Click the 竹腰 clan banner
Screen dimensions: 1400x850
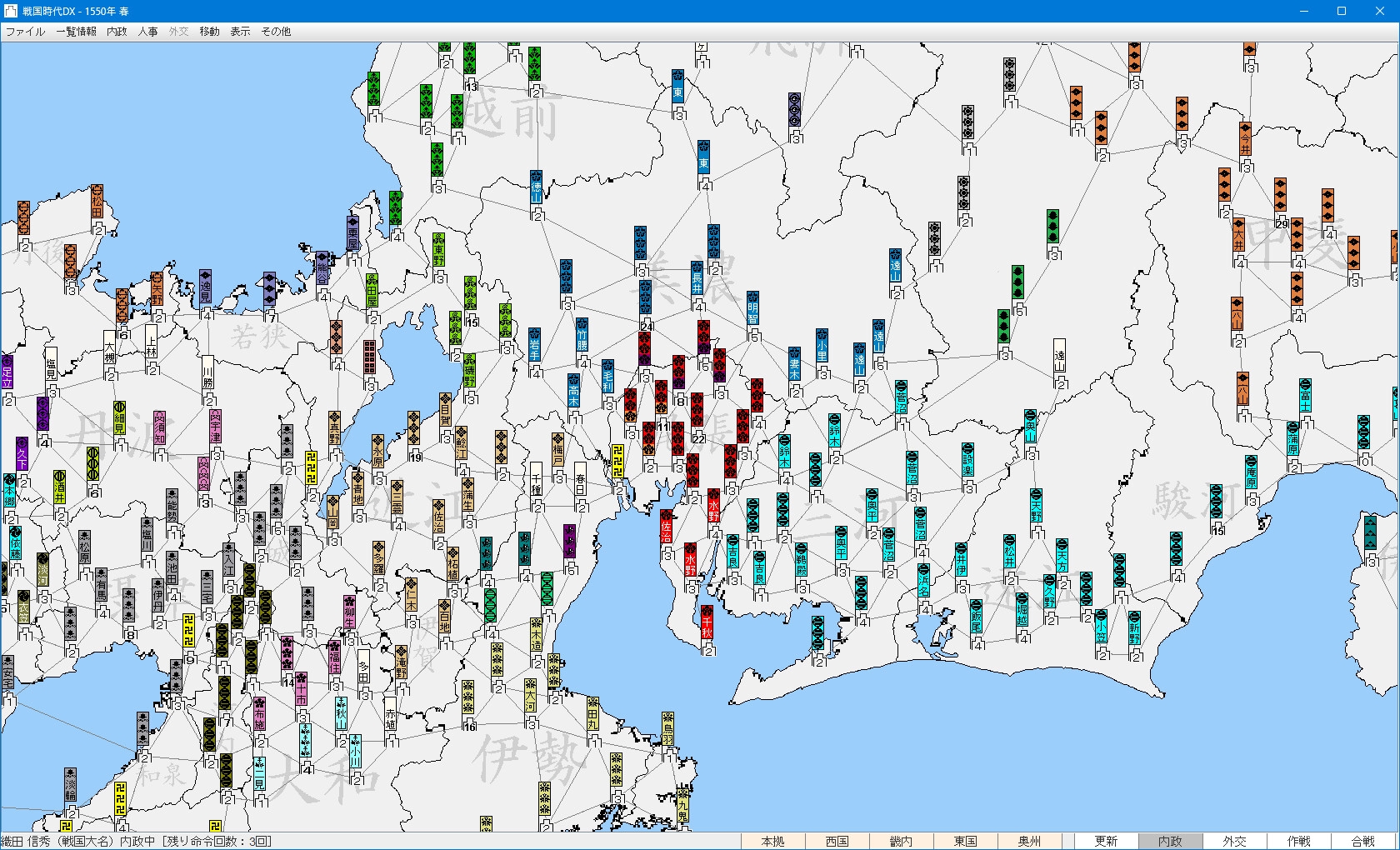pos(582,335)
